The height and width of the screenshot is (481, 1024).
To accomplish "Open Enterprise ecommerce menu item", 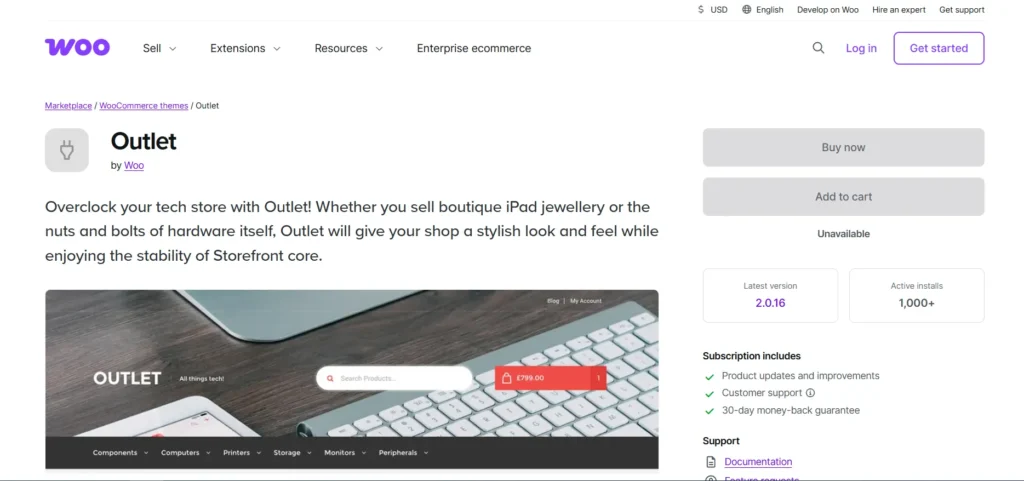I will point(474,48).
